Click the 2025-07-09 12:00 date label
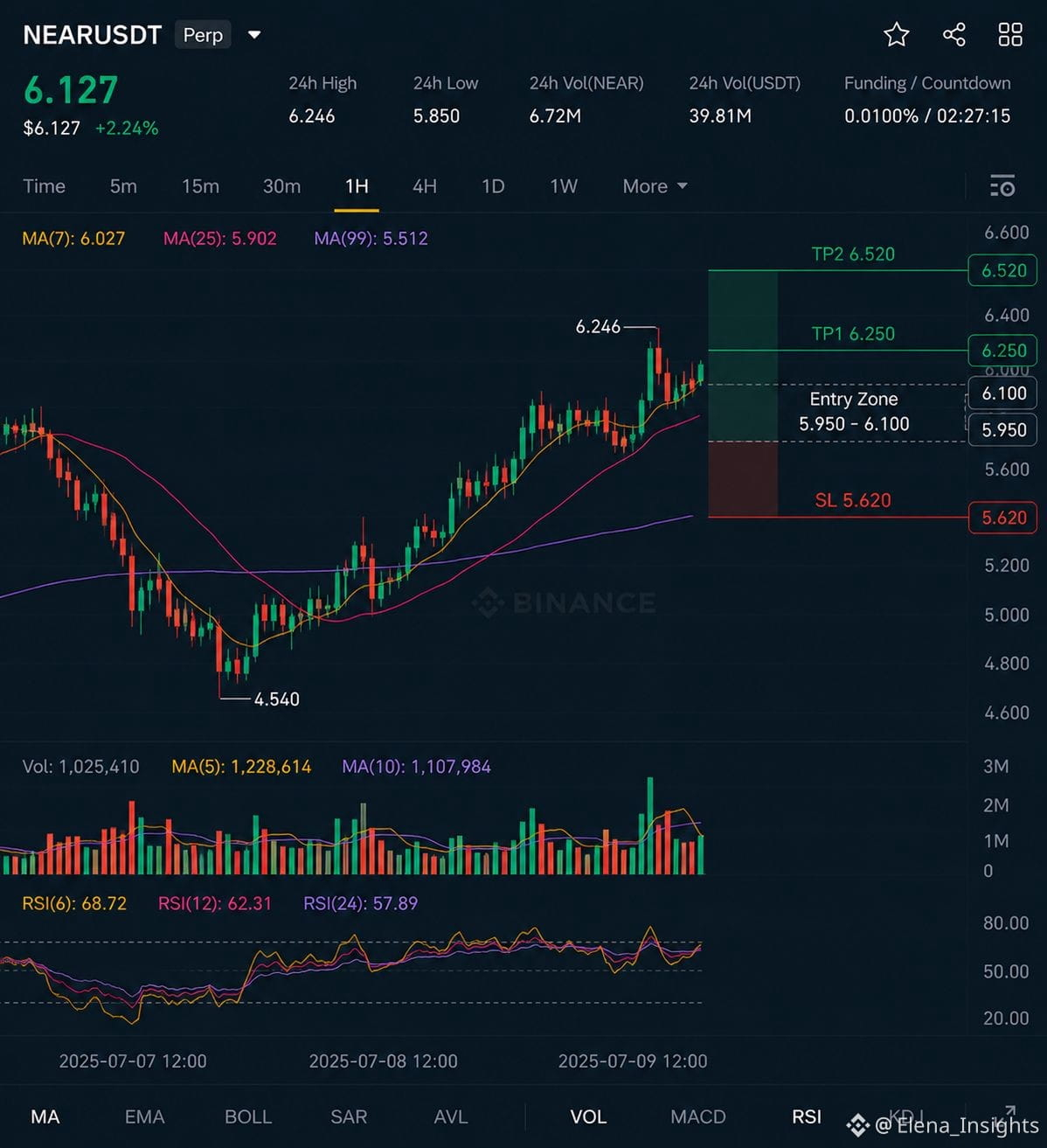 click(633, 1061)
